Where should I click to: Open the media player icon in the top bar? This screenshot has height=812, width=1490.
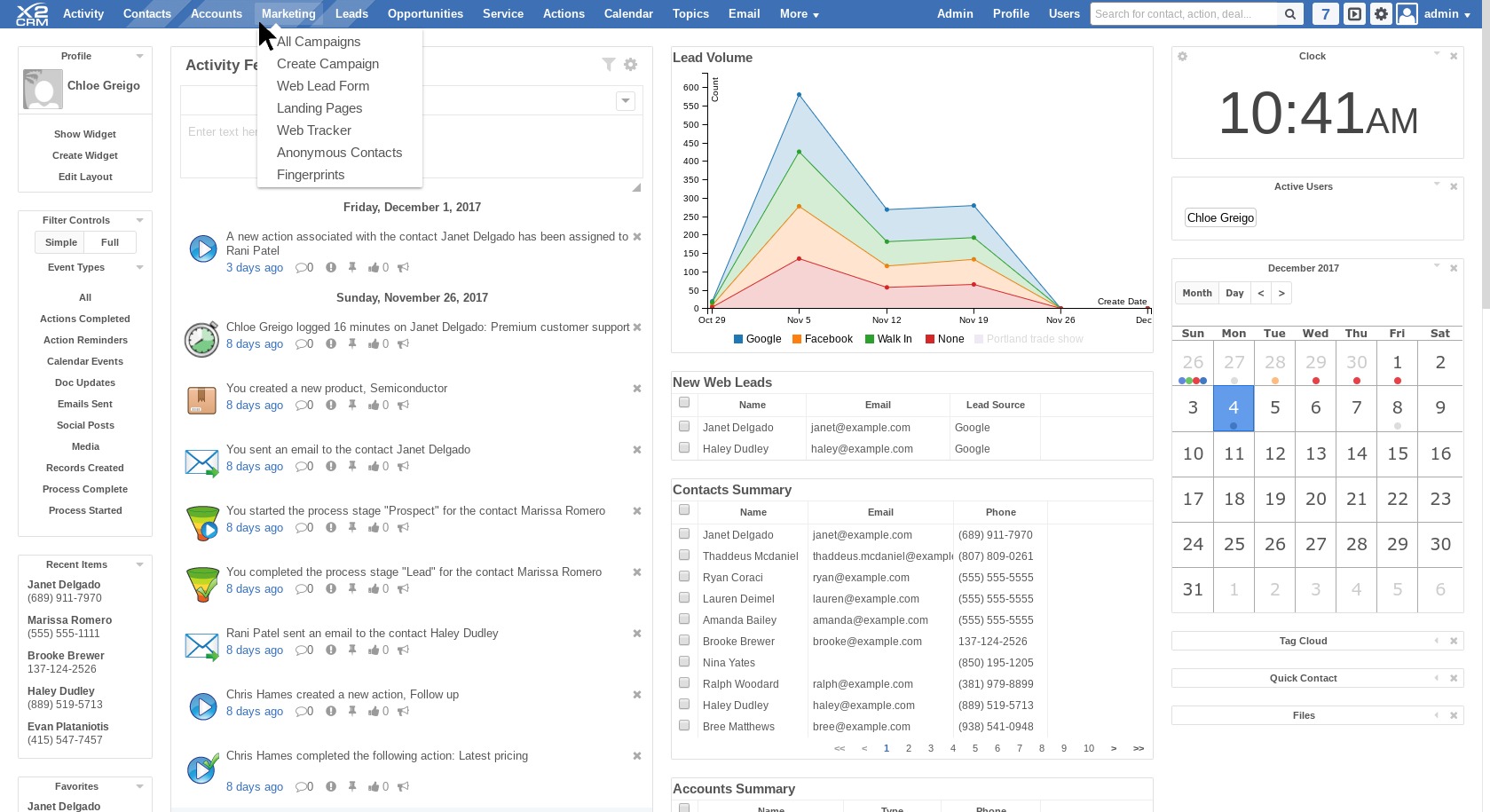tap(1352, 13)
